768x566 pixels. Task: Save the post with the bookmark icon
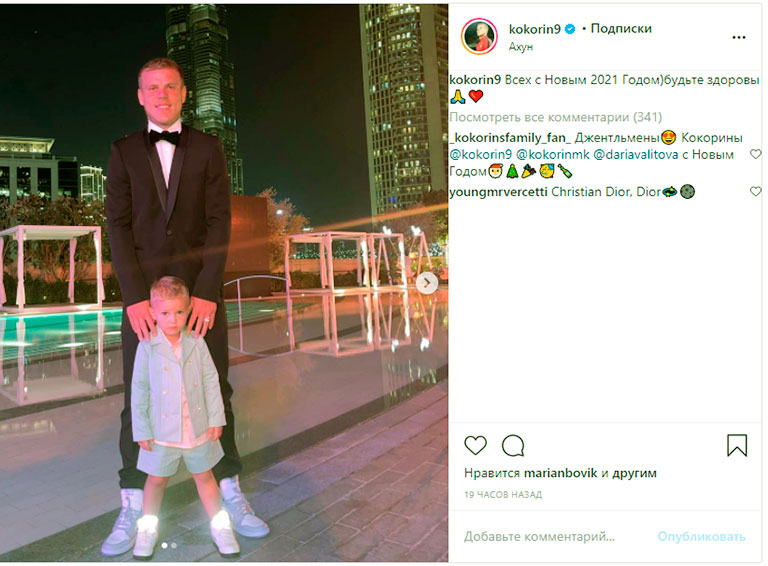737,445
